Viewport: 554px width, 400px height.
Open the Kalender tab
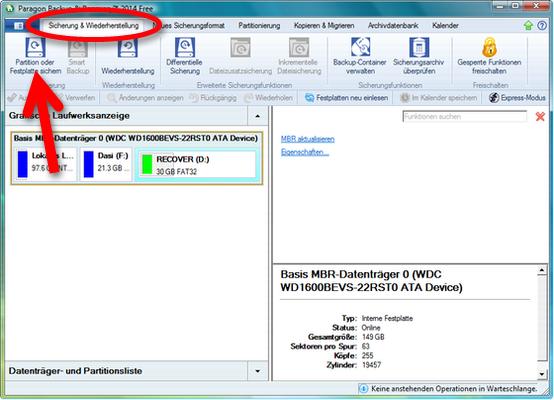445,25
